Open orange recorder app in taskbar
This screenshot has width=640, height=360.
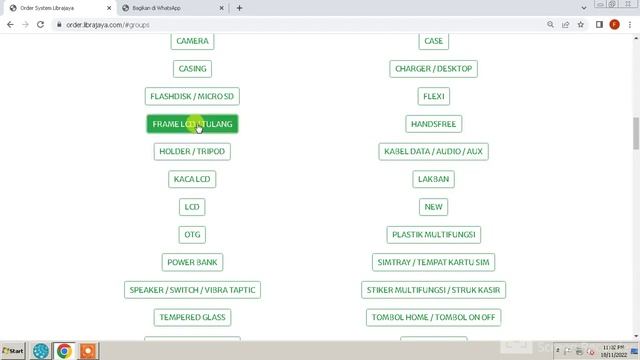pyautogui.click(x=88, y=351)
